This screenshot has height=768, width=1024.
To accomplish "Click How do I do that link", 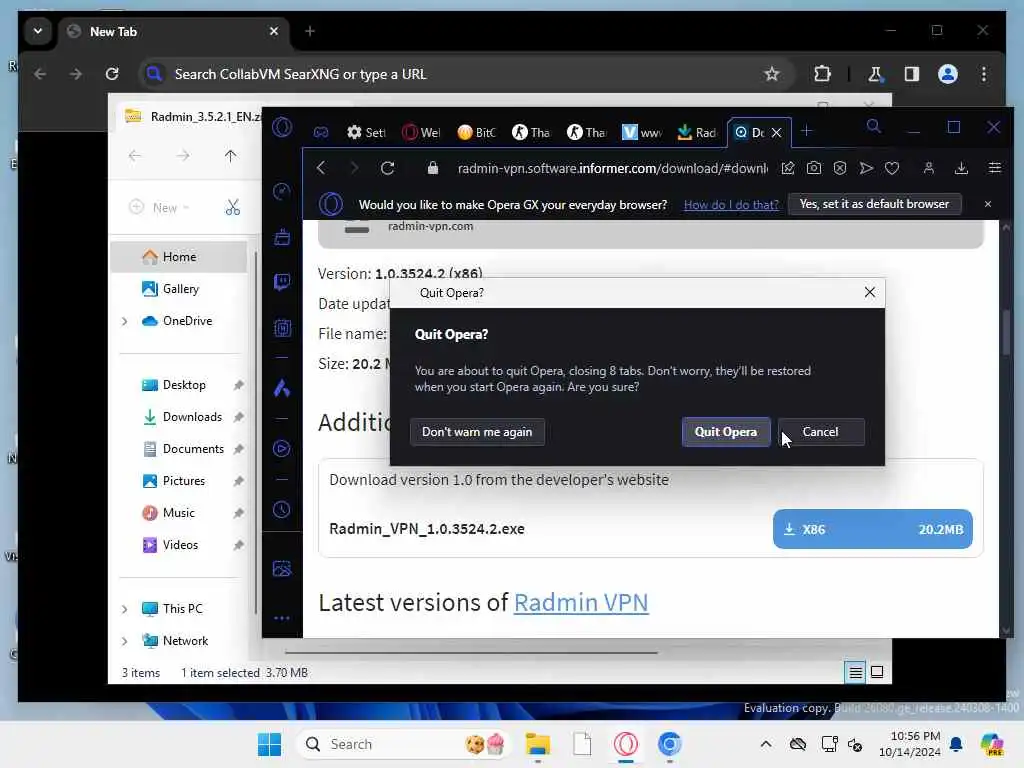I will point(731,204).
